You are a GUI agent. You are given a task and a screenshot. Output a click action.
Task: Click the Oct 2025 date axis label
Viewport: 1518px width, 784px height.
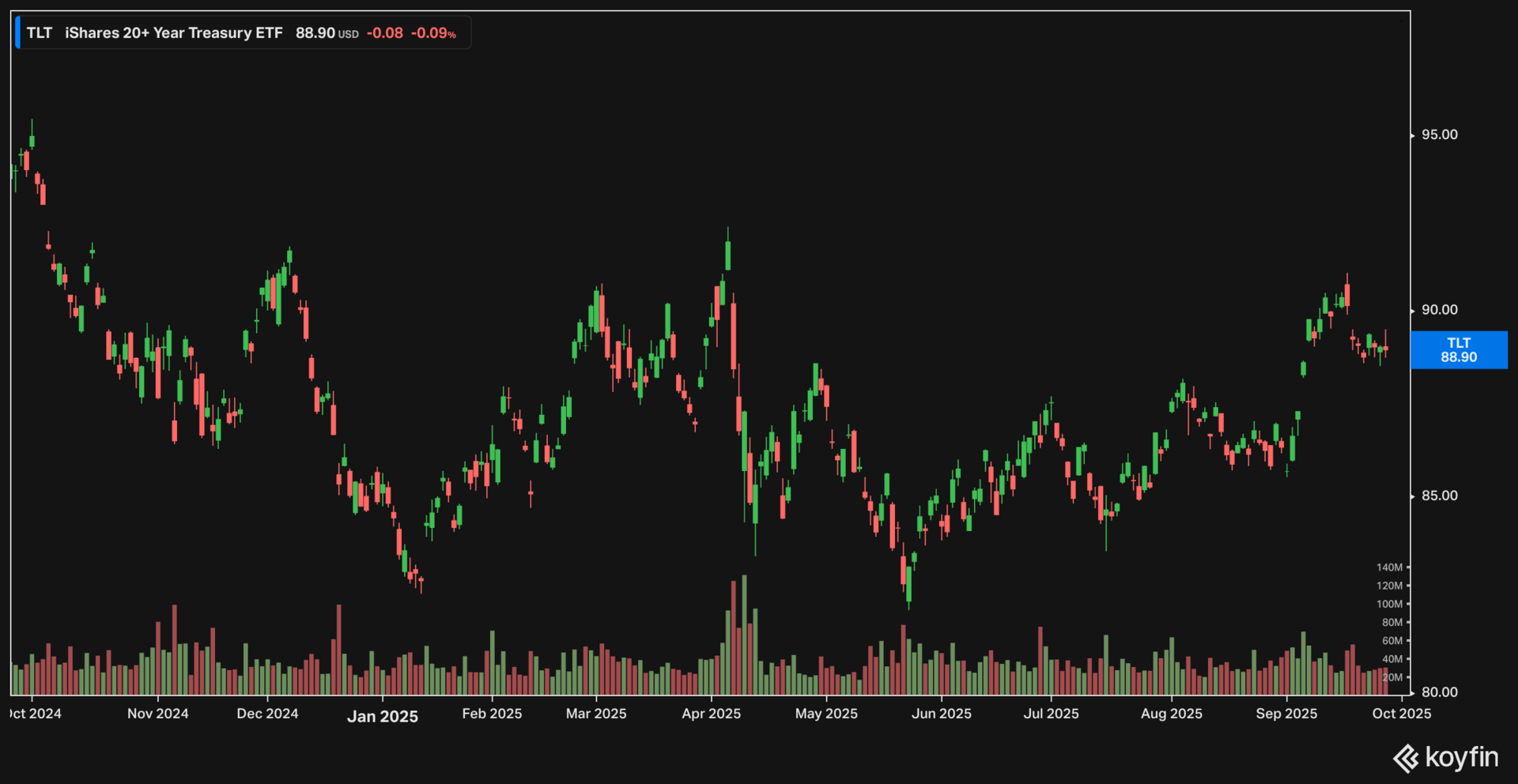point(1402,714)
